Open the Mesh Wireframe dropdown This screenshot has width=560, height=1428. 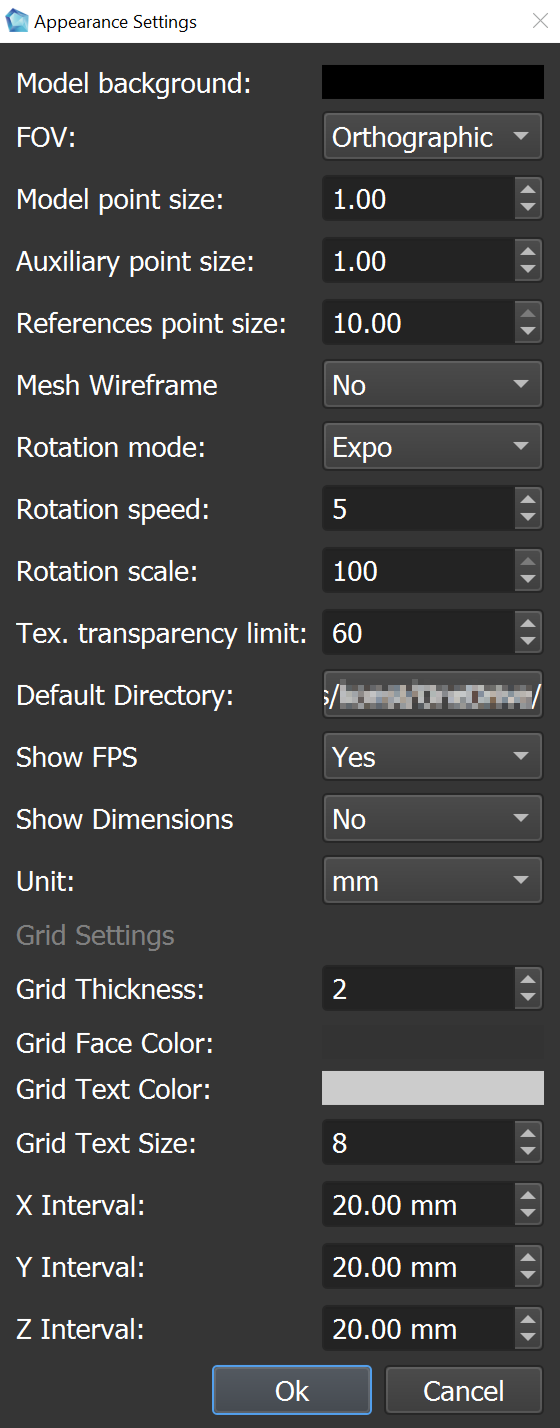click(x=432, y=385)
